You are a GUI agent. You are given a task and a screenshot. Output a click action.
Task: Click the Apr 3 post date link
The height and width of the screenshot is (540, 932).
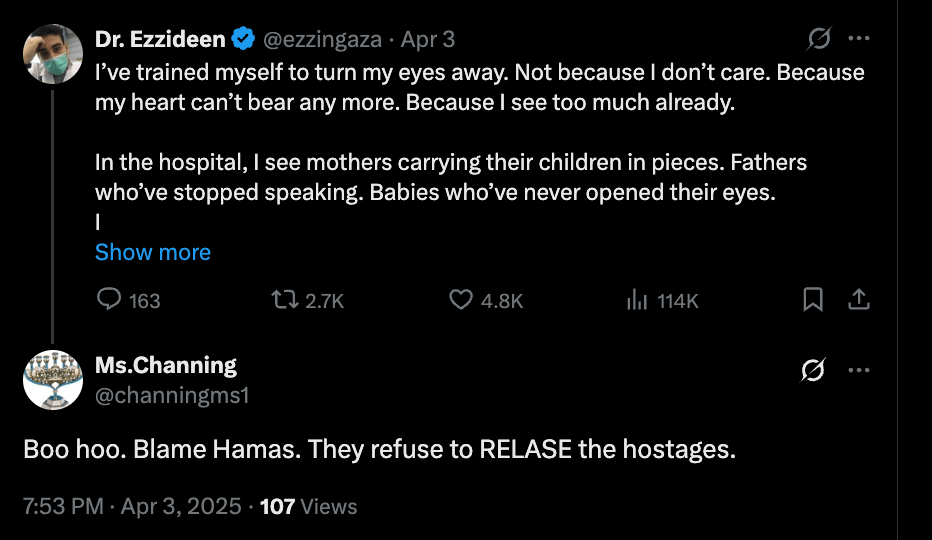(428, 40)
